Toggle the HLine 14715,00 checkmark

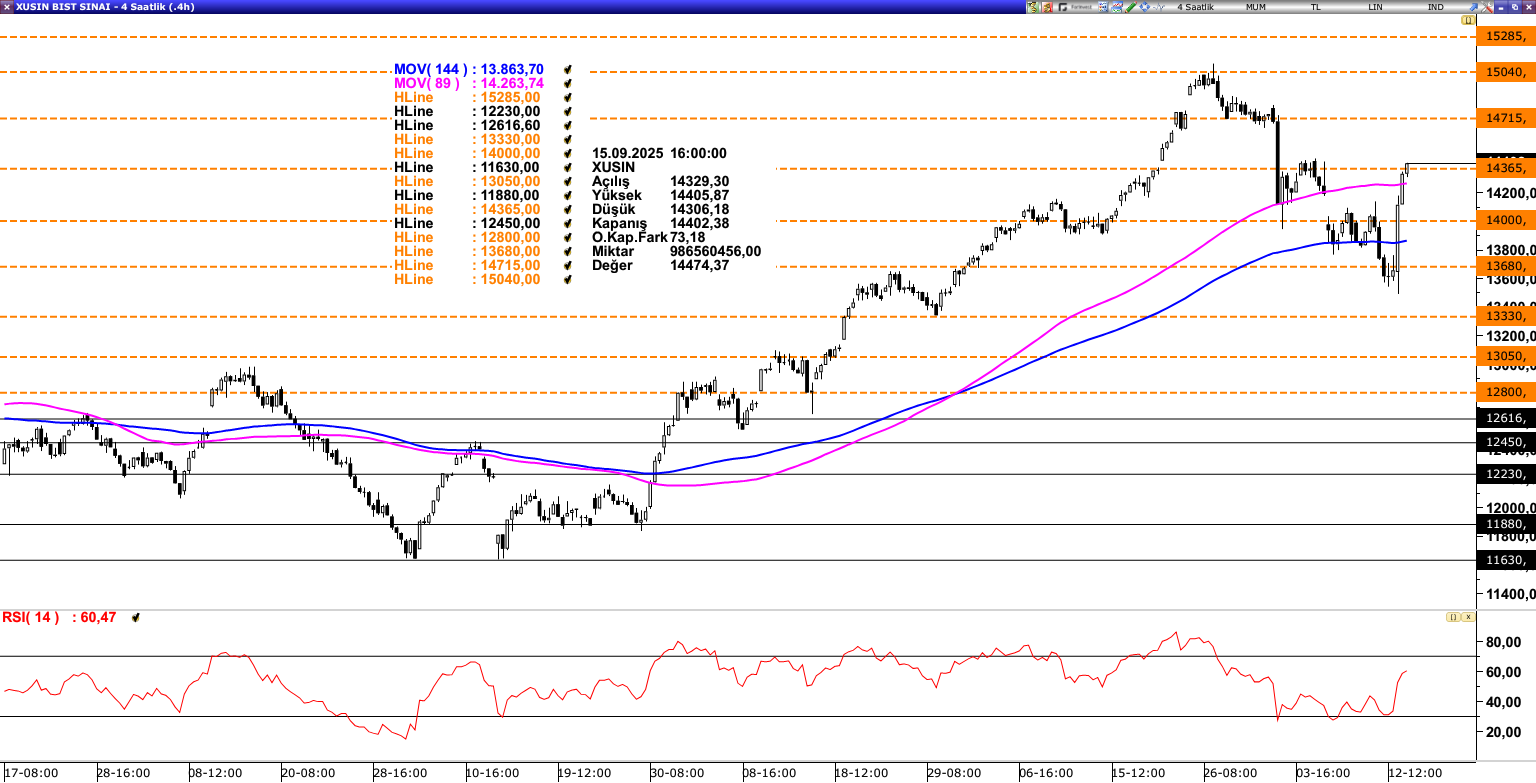click(568, 266)
